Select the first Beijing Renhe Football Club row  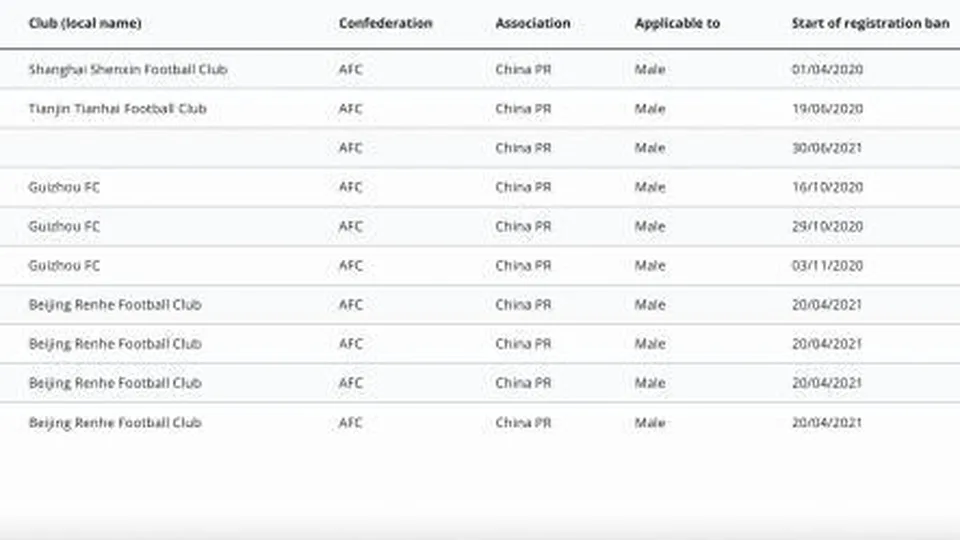click(x=480, y=304)
